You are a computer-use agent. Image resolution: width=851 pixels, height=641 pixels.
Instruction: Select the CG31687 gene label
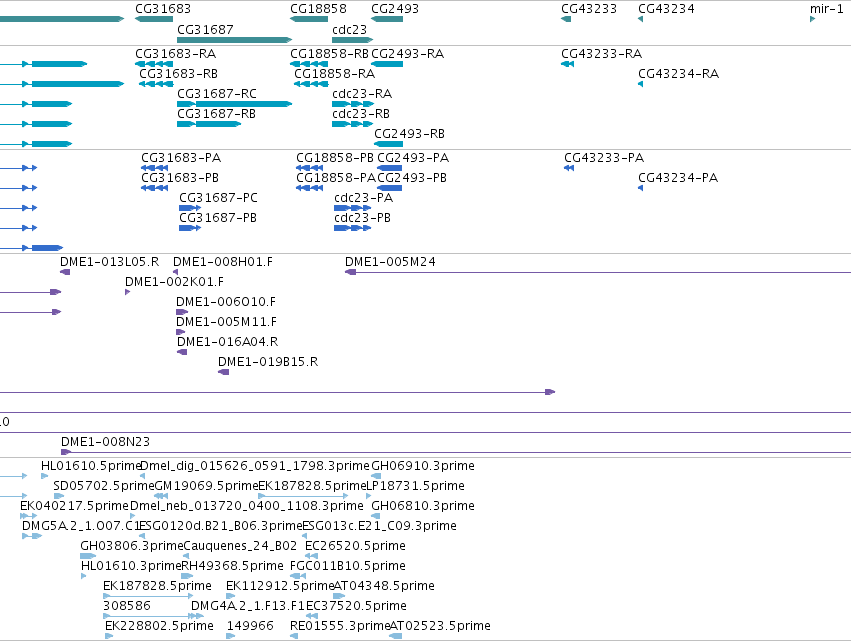click(205, 29)
